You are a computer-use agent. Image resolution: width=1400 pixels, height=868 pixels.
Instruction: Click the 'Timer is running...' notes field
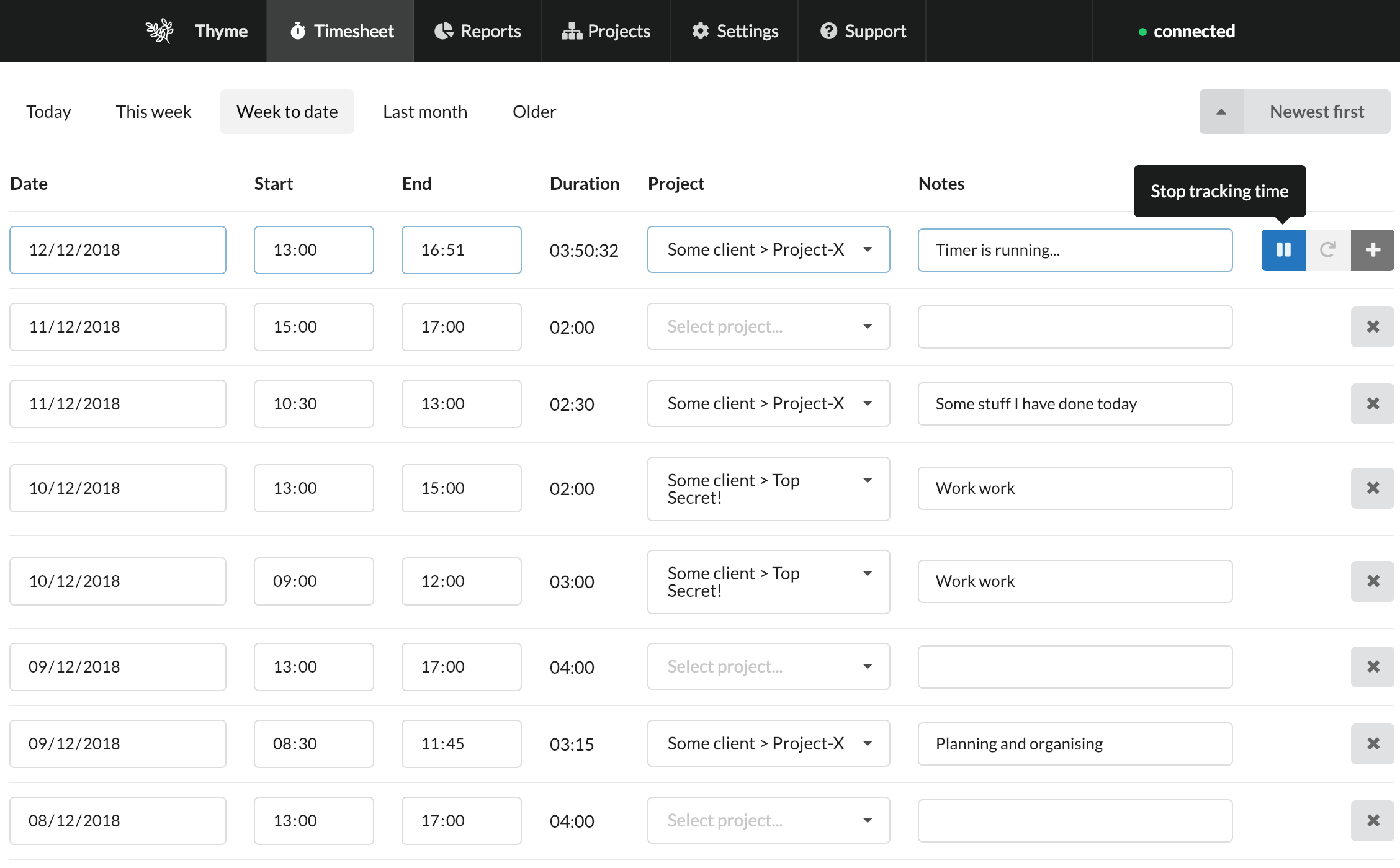[1075, 249]
